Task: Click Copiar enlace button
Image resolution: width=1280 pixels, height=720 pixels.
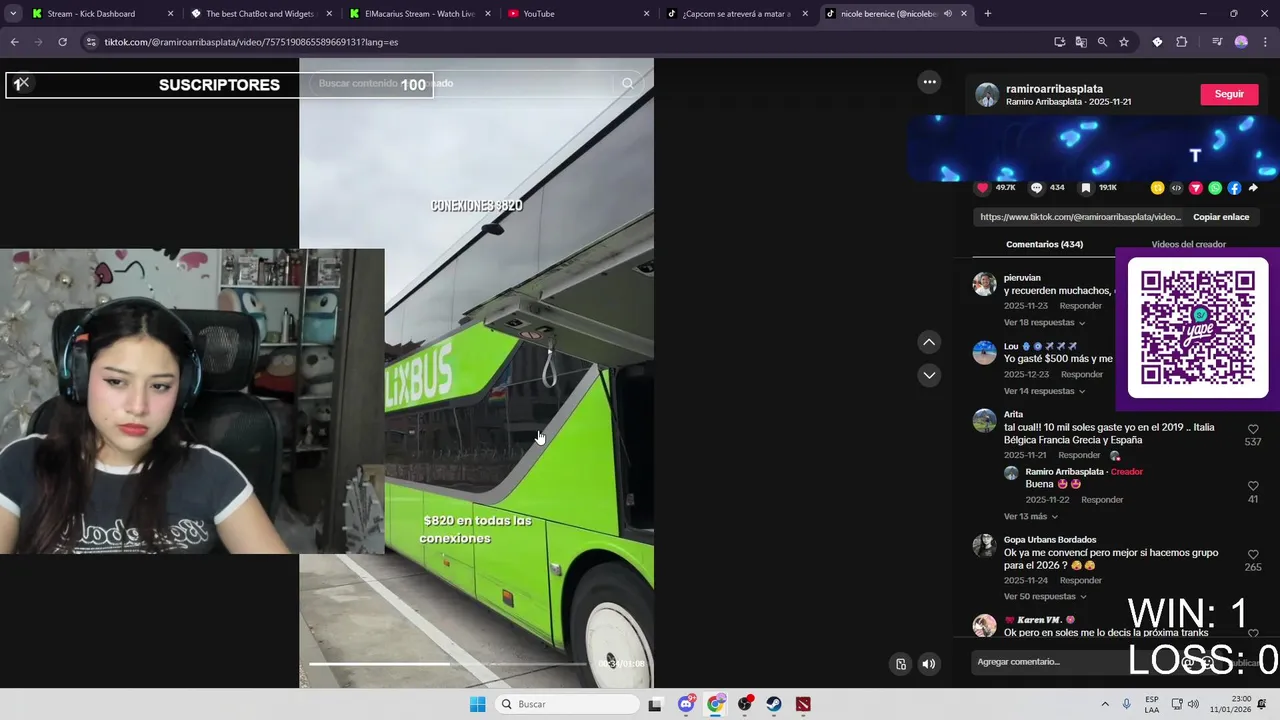Action: (x=1221, y=217)
